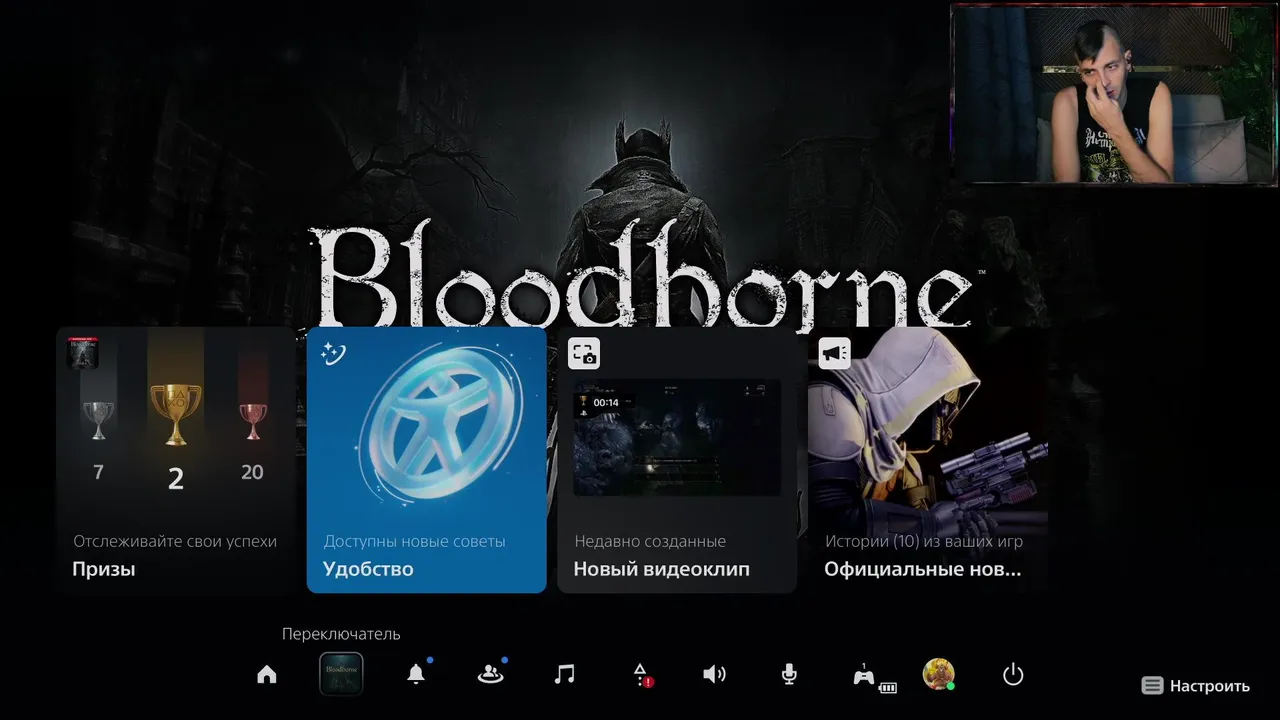Click the Переключатель label
The width and height of the screenshot is (1280, 720).
click(341, 634)
